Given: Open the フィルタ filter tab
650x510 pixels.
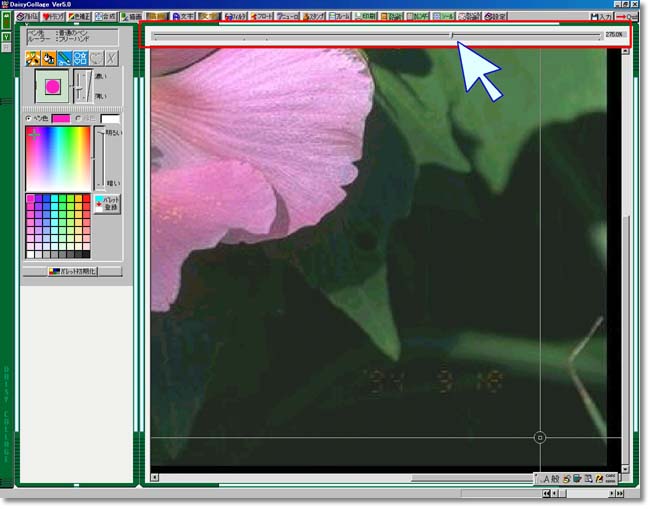Looking at the screenshot, I should click(235, 17).
